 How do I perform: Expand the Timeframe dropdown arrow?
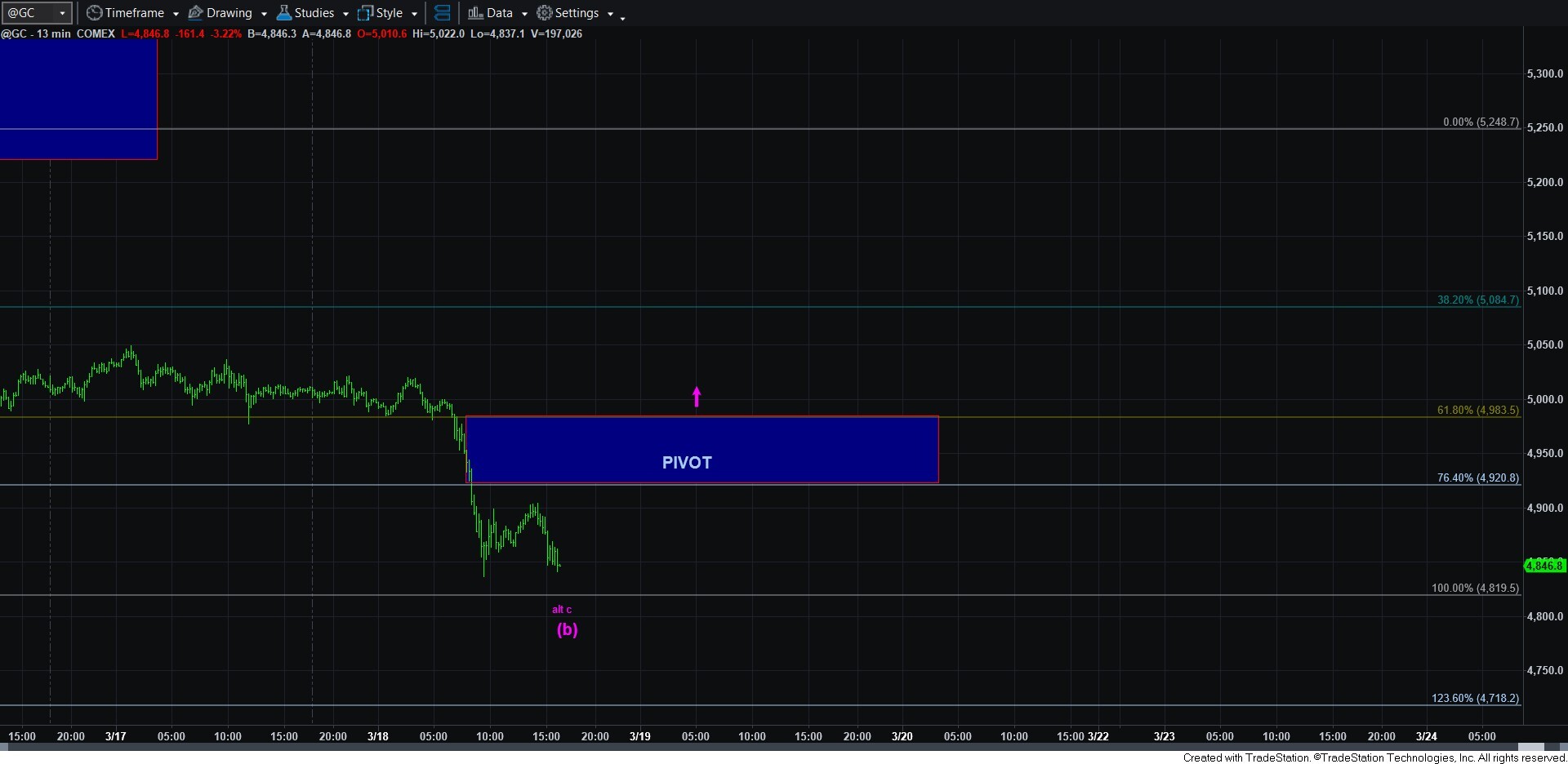tap(176, 14)
